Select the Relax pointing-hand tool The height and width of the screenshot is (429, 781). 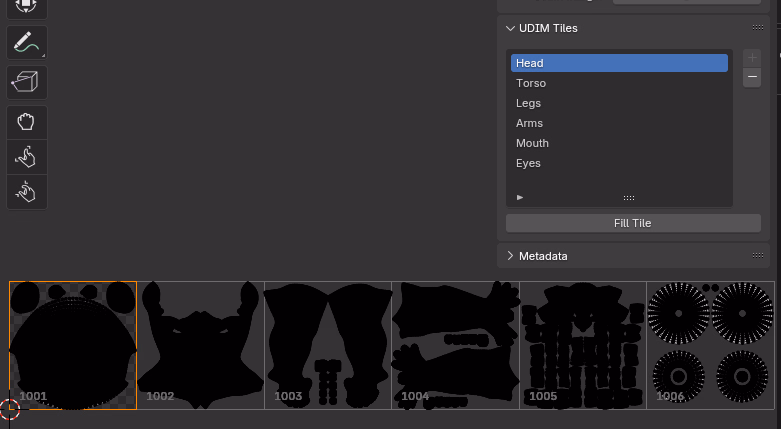click(27, 157)
